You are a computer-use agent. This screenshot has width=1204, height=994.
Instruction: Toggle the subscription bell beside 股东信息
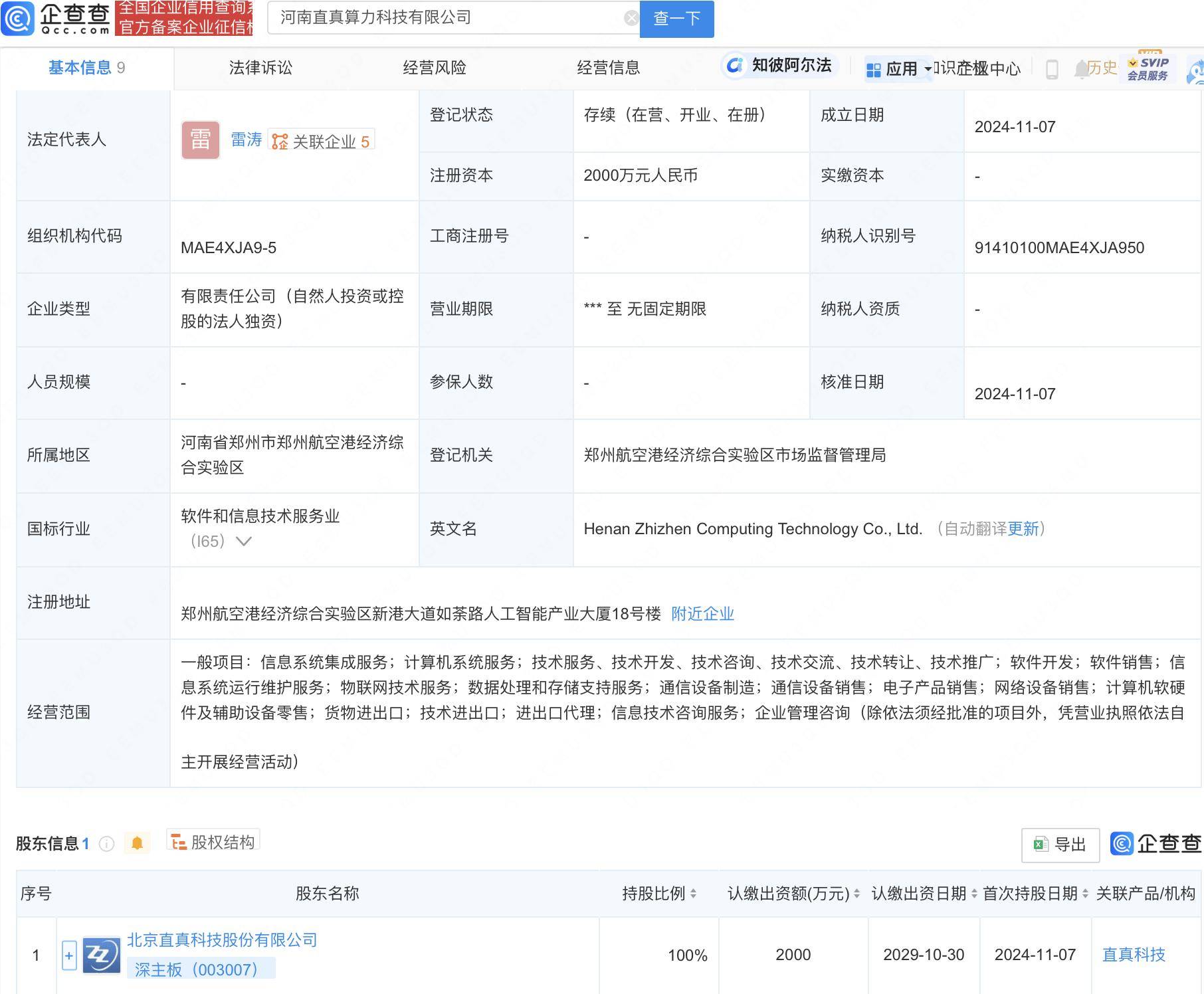[138, 843]
